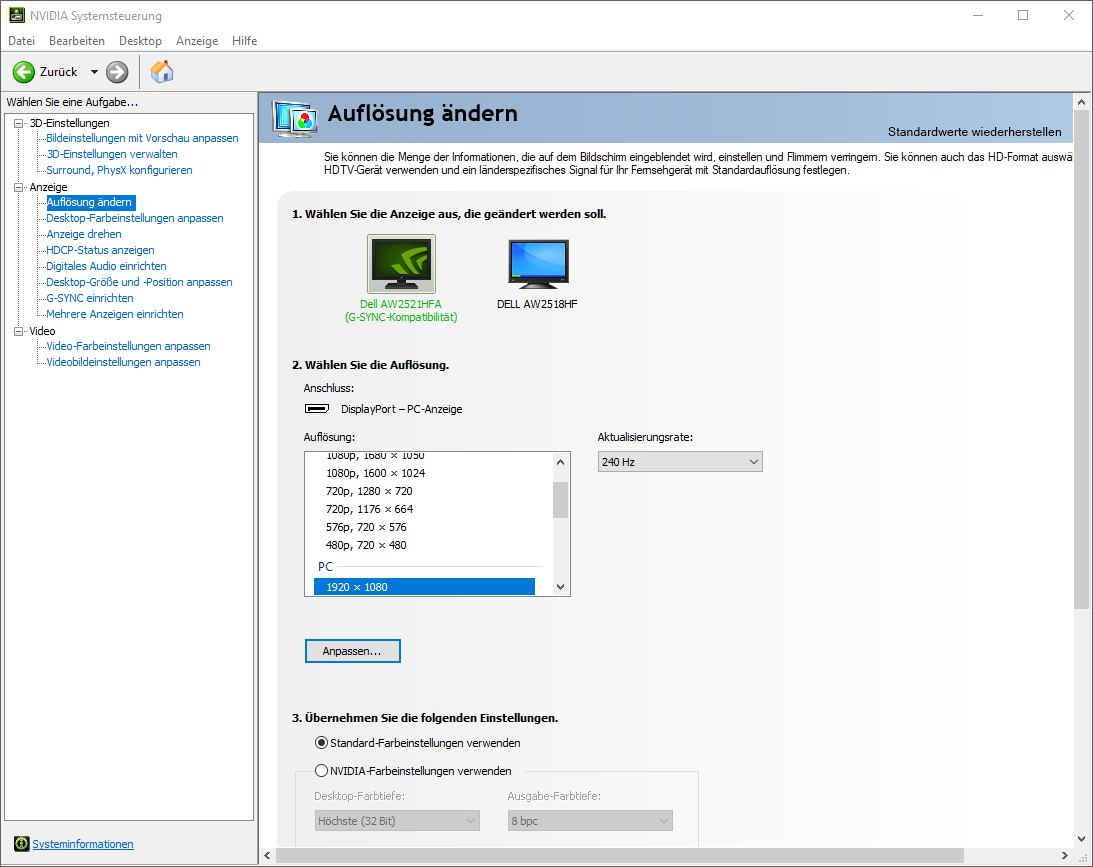This screenshot has height=867, width=1093.
Task: Click the horizontal scrollbar right arrow
Action: point(1064,855)
